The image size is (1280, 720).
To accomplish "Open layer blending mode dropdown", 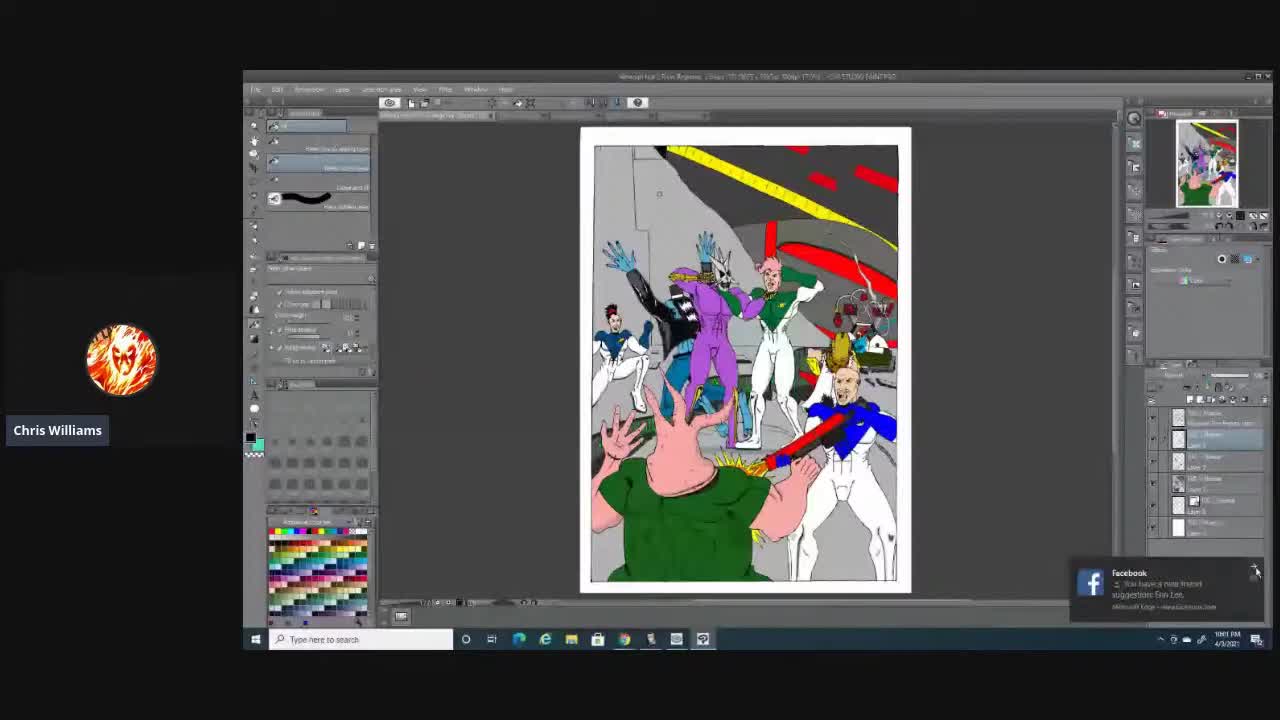I will pyautogui.click(x=1173, y=376).
